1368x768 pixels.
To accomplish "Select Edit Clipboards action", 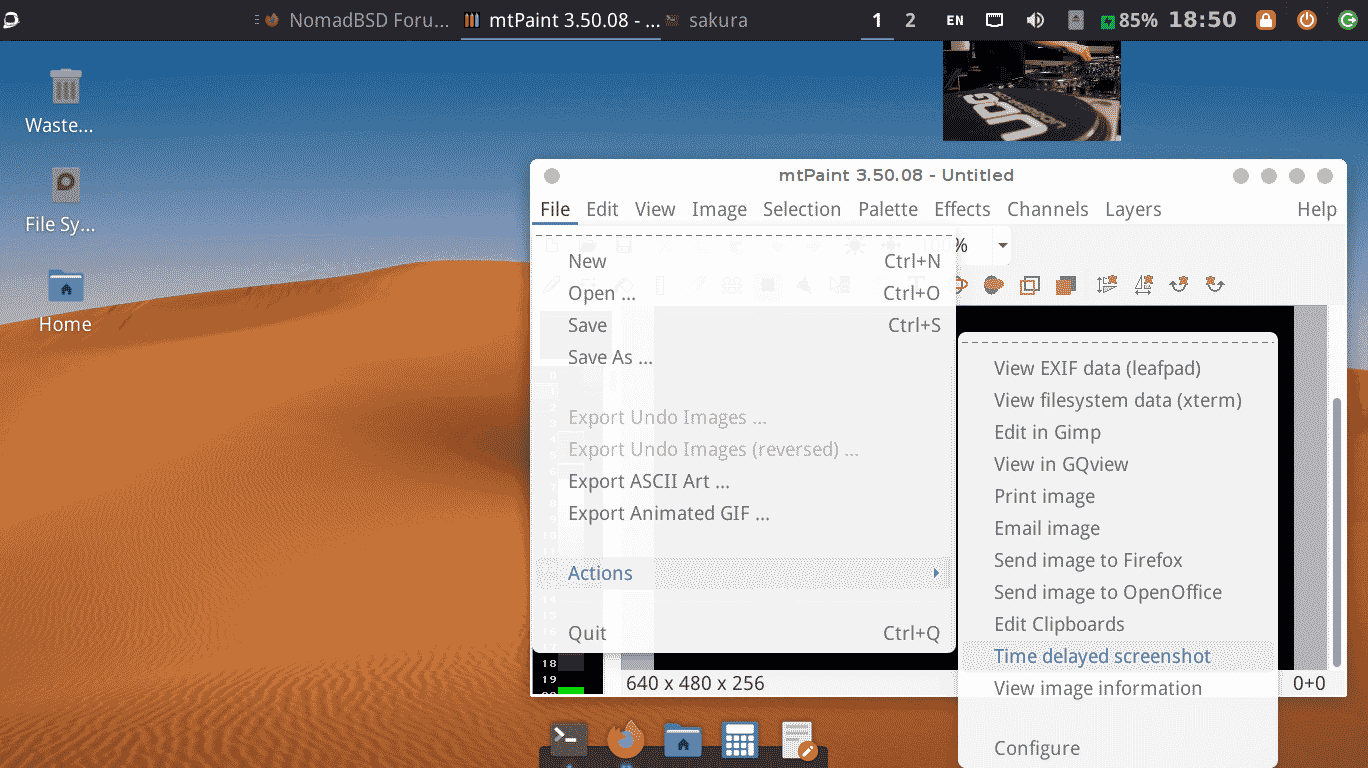I will [1118, 624].
